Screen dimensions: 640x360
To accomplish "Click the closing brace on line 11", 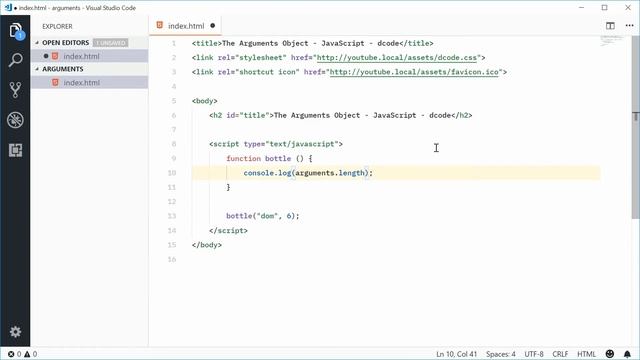I will 228,187.
